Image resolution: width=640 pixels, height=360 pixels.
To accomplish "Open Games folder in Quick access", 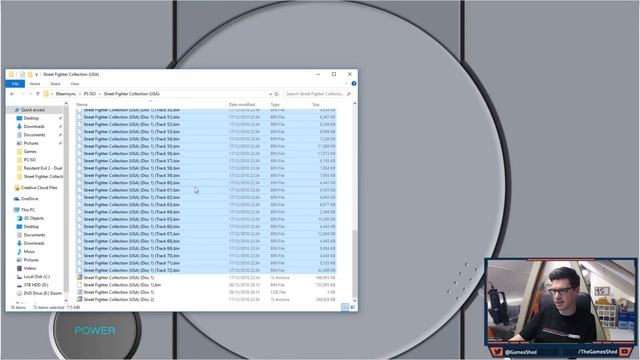I will click(30, 151).
